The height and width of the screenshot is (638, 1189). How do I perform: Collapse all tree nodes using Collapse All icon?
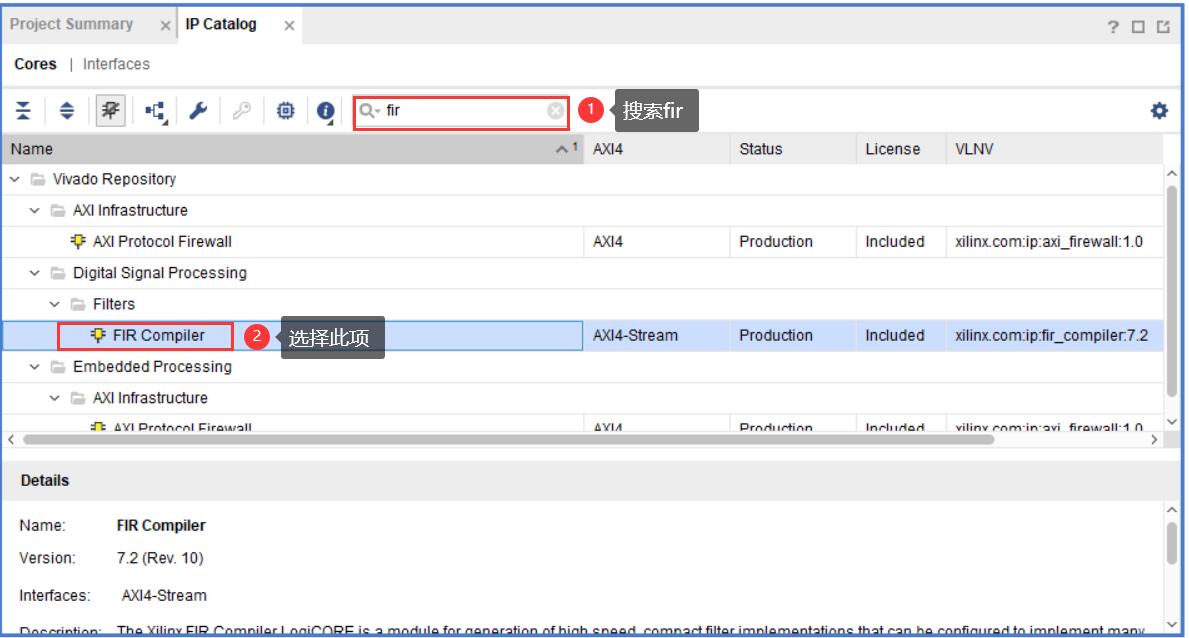click(x=21, y=110)
